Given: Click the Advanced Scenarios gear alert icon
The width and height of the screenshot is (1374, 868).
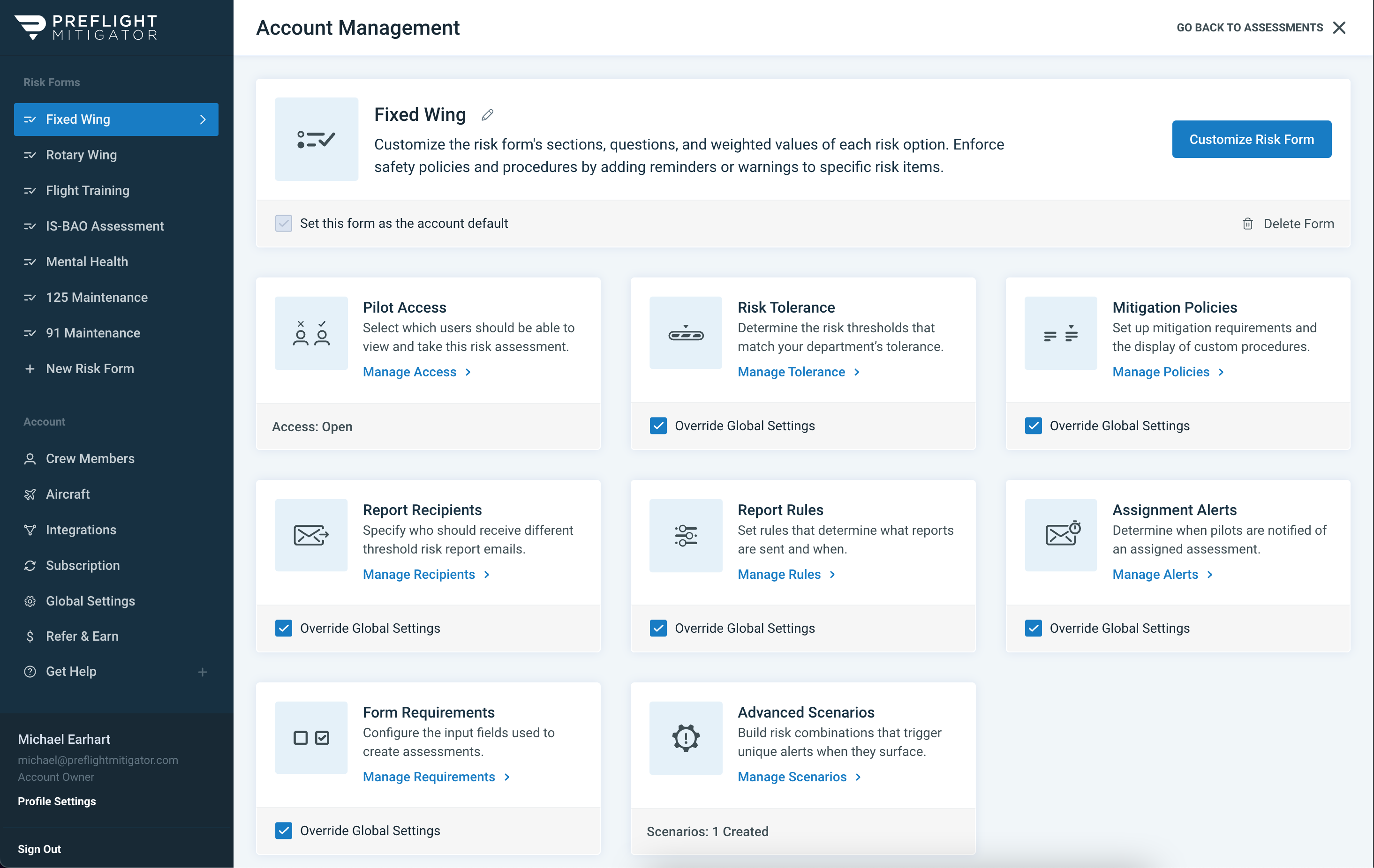Looking at the screenshot, I should coord(685,737).
